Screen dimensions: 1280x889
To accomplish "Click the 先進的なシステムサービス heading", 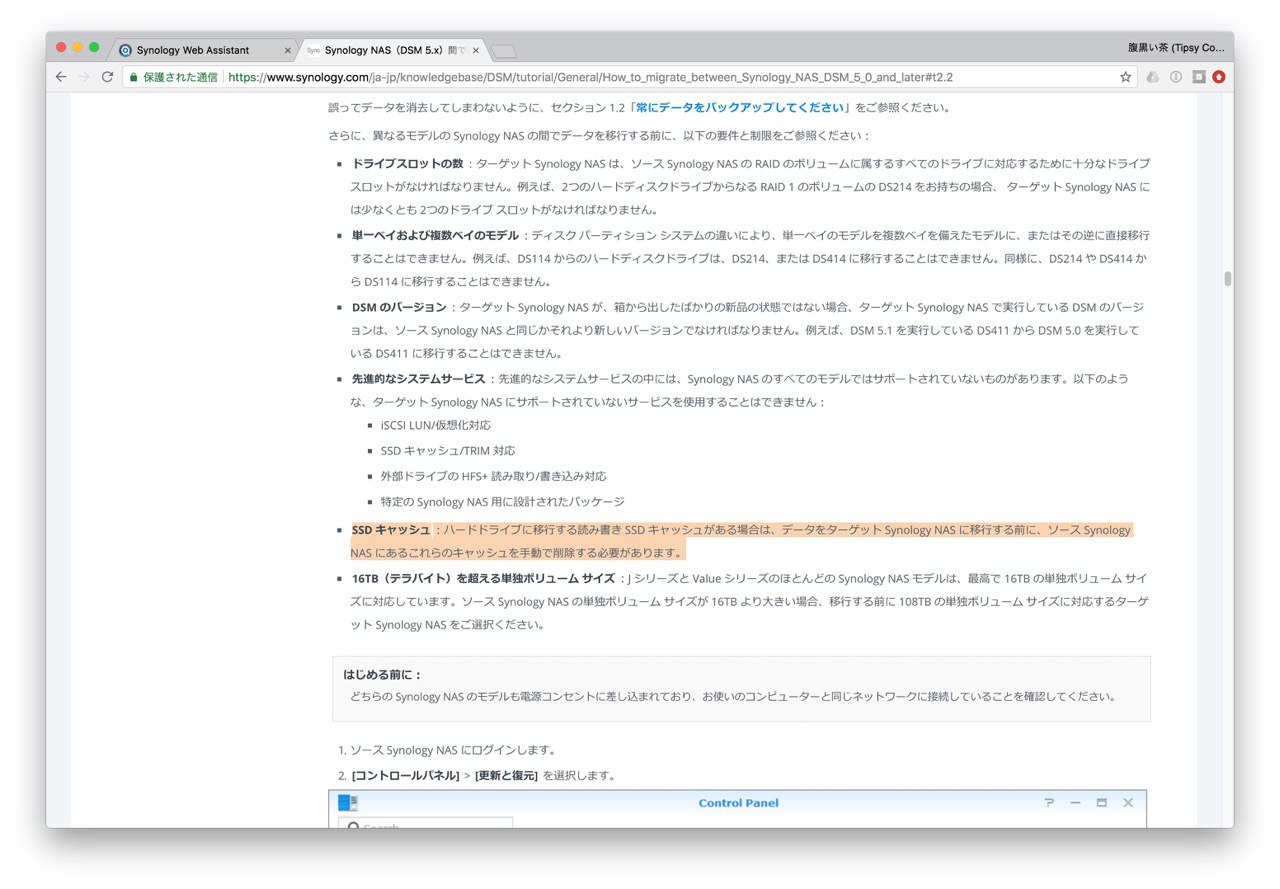I will [x=418, y=380].
